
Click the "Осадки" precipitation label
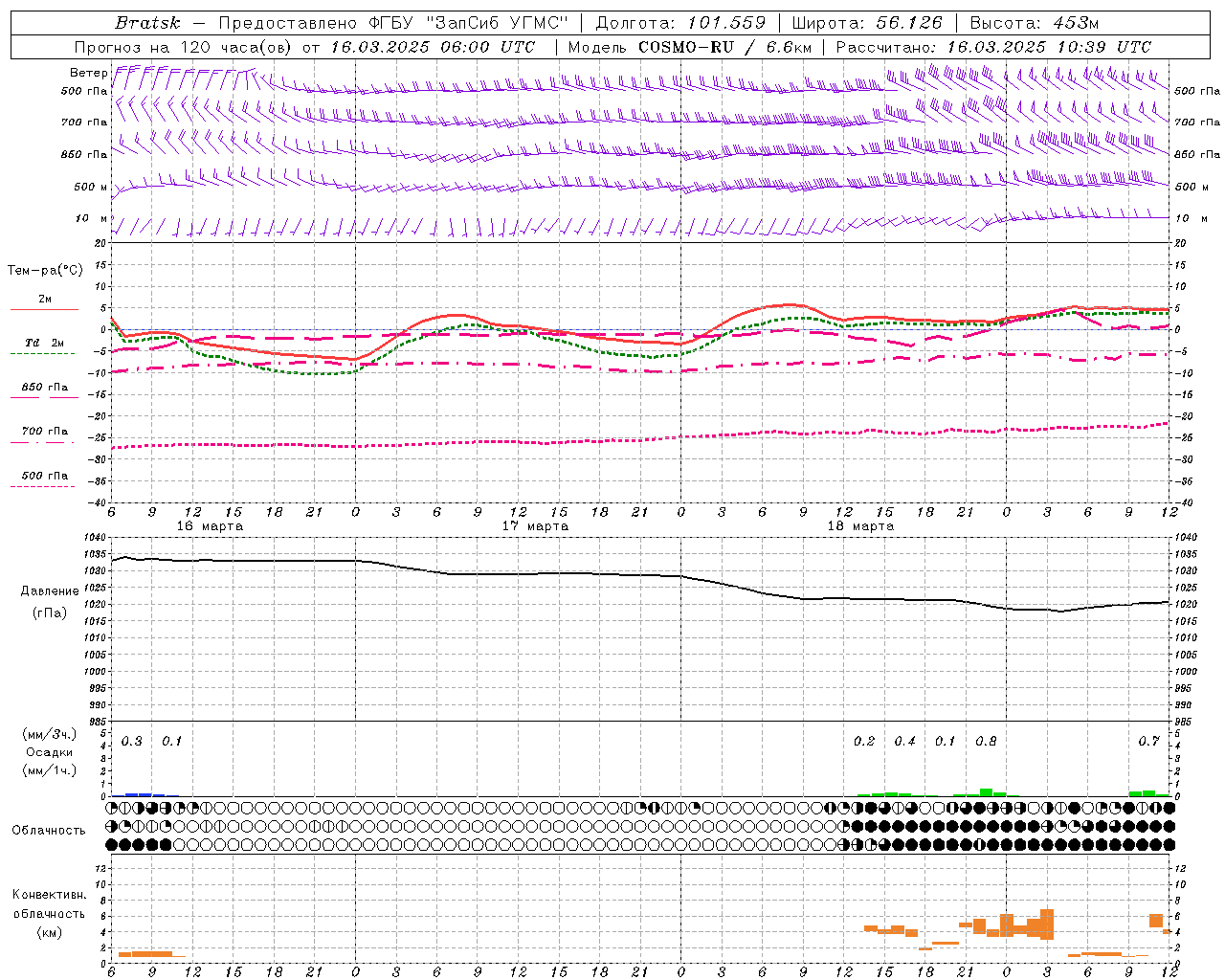click(x=50, y=752)
